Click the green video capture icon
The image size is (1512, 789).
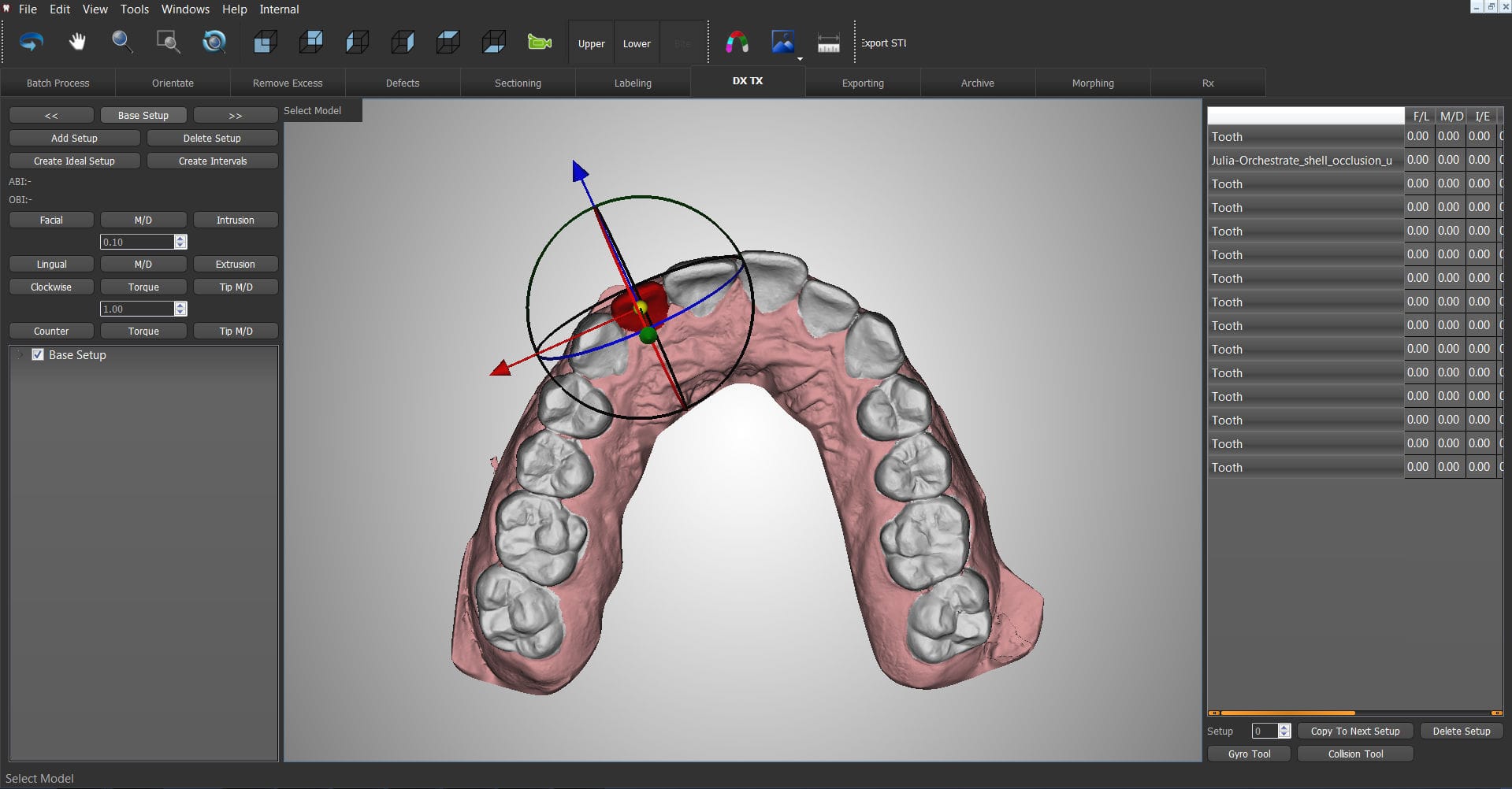[539, 42]
